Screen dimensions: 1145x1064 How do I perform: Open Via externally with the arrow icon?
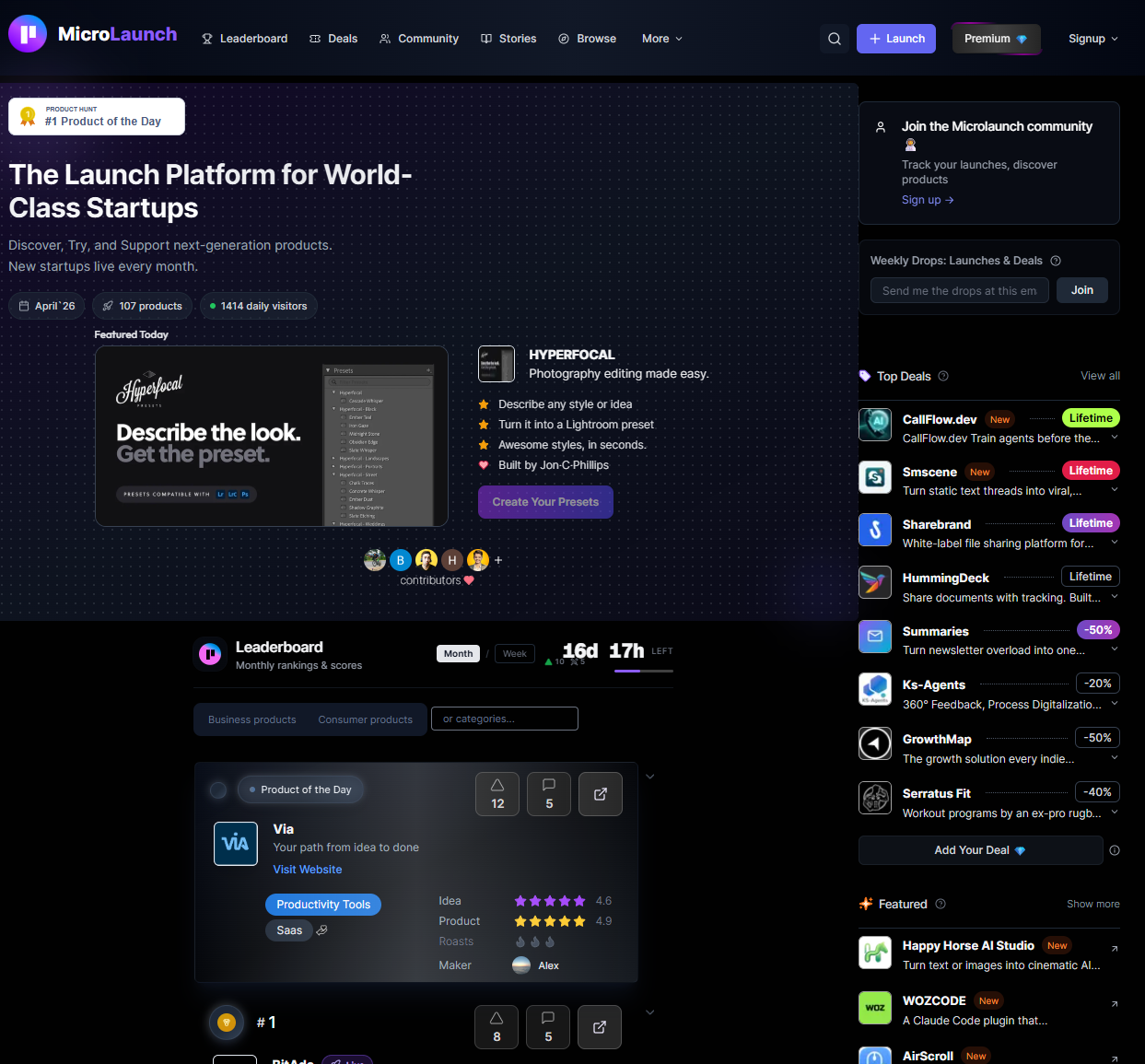(x=600, y=793)
